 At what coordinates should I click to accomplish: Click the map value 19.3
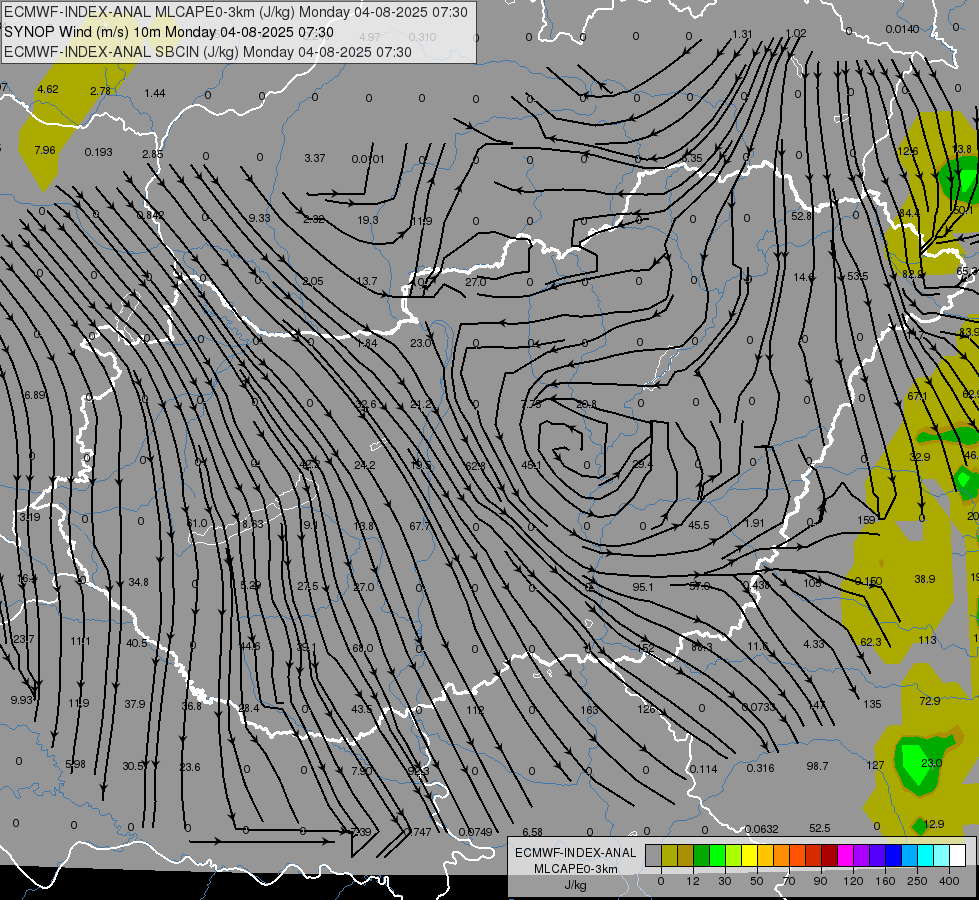point(368,220)
